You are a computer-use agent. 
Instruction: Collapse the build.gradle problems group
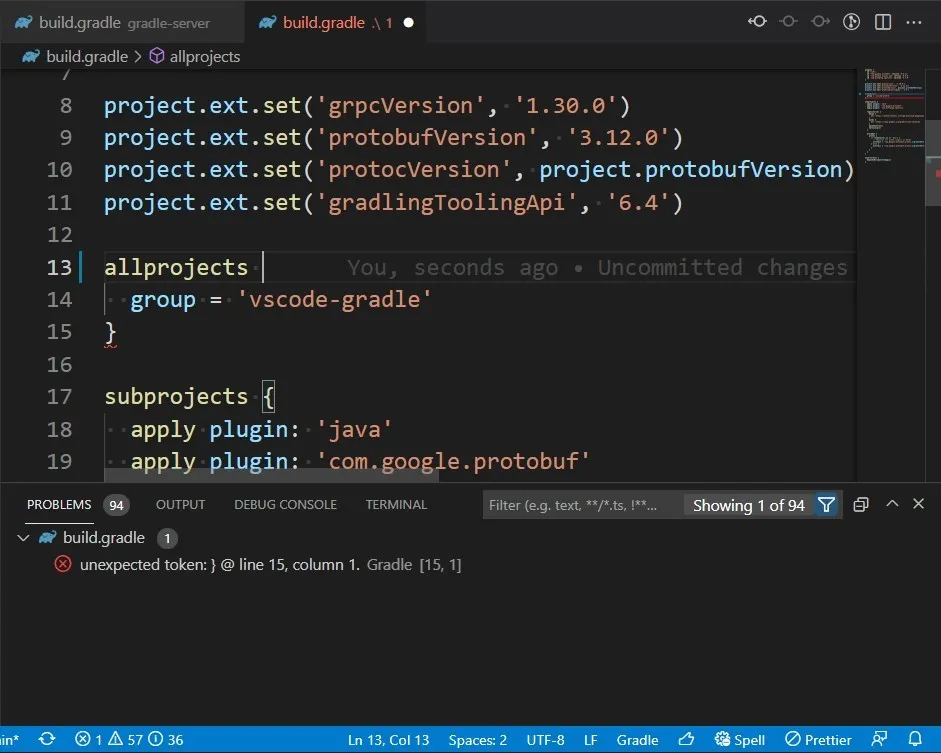tap(23, 538)
